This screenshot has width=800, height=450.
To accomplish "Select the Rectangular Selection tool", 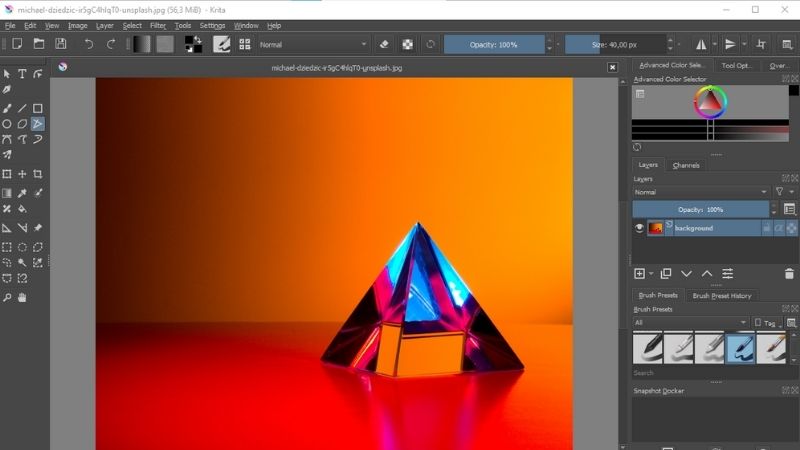I will [x=7, y=247].
